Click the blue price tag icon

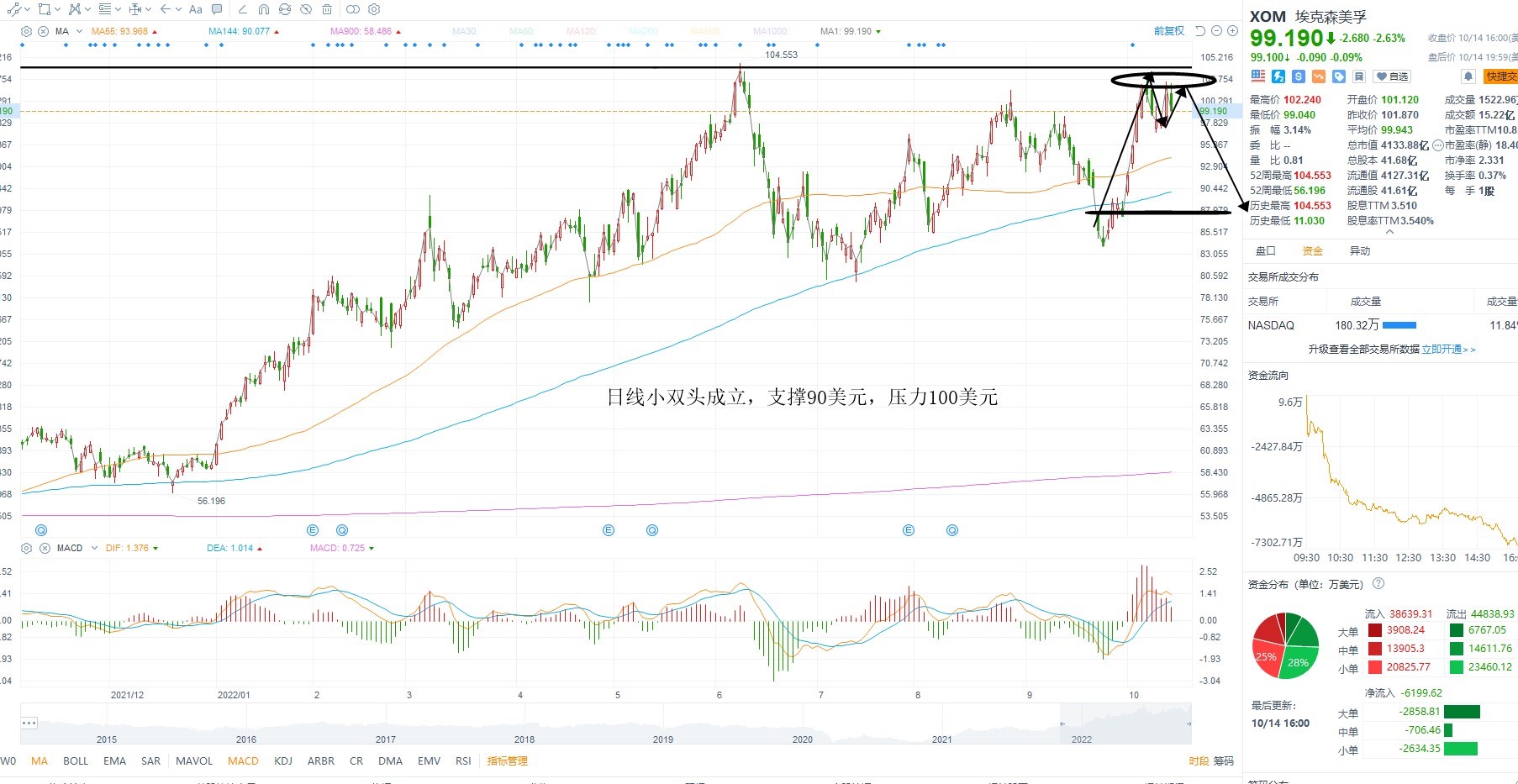[1339, 76]
